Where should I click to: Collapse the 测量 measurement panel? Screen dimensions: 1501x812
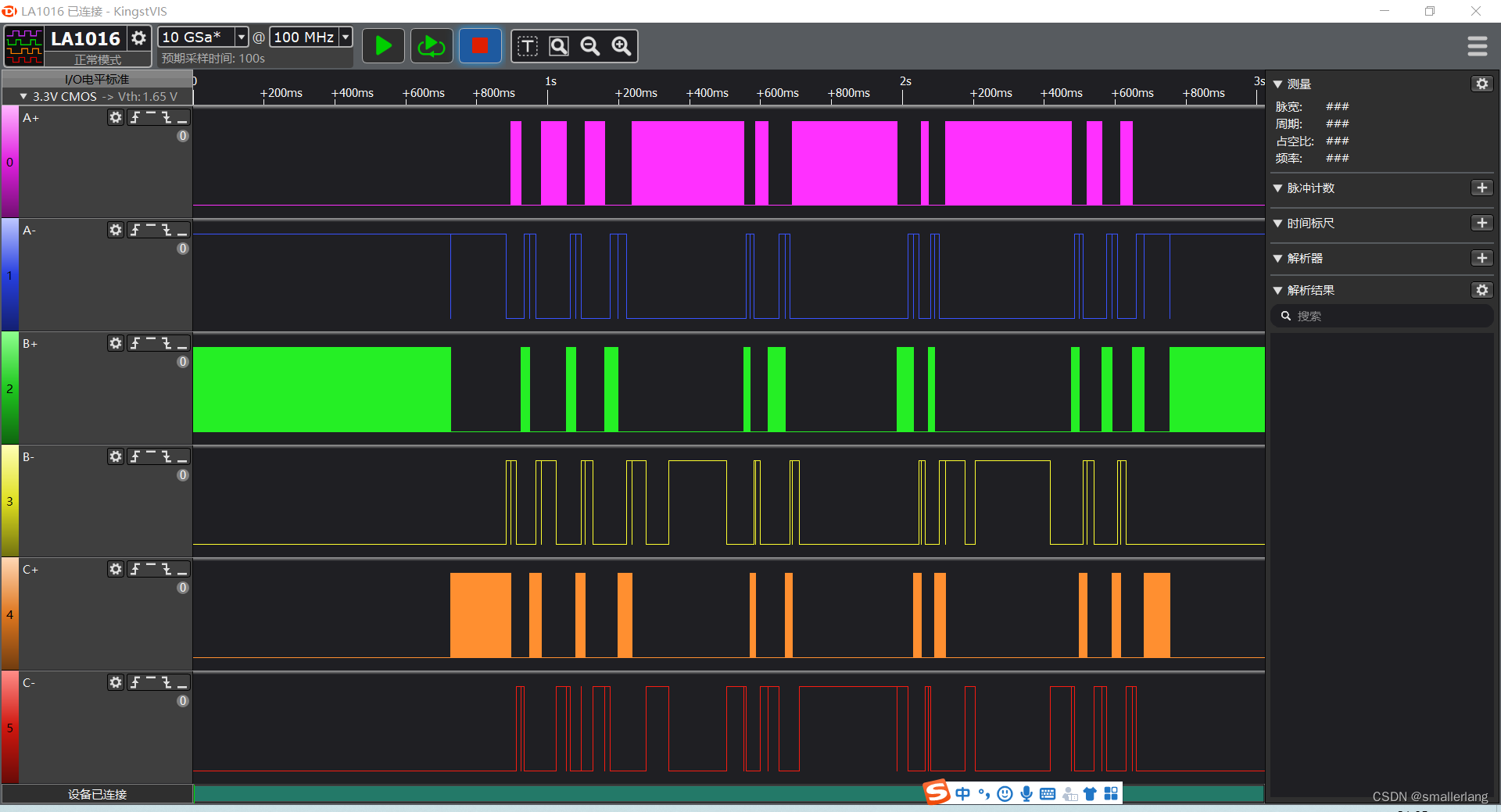(x=1277, y=84)
